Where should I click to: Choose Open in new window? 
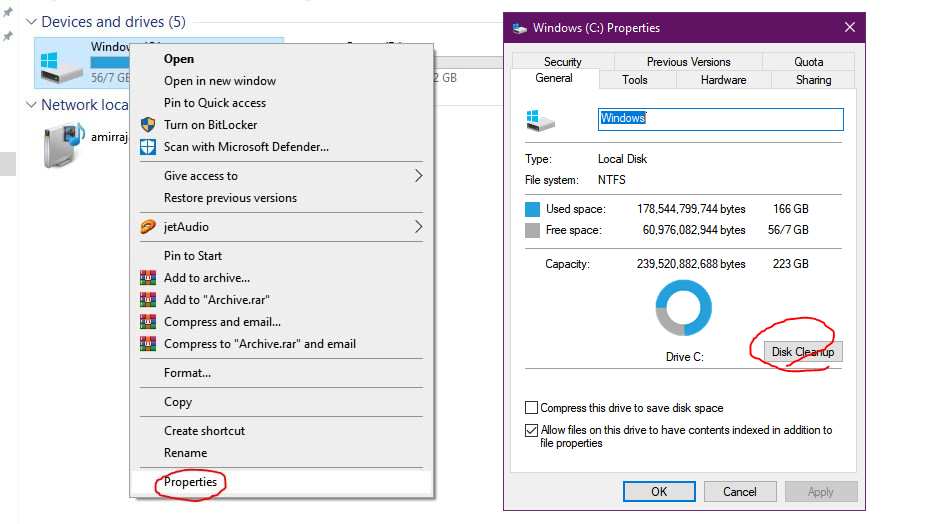click(x=220, y=80)
